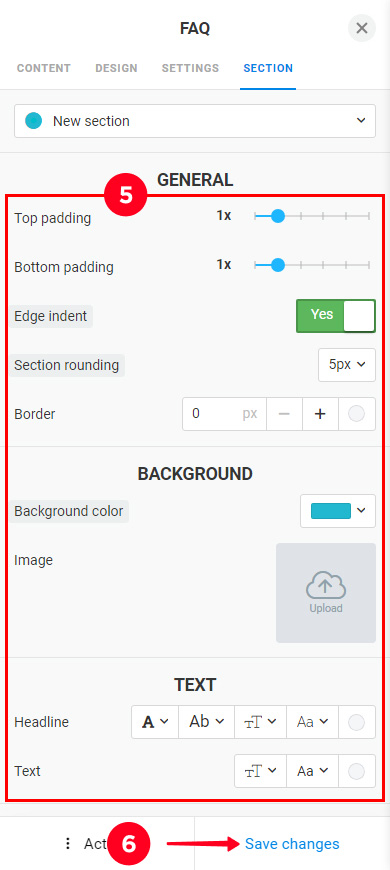Open Text row size icon
390x870 pixels.
coord(260,771)
